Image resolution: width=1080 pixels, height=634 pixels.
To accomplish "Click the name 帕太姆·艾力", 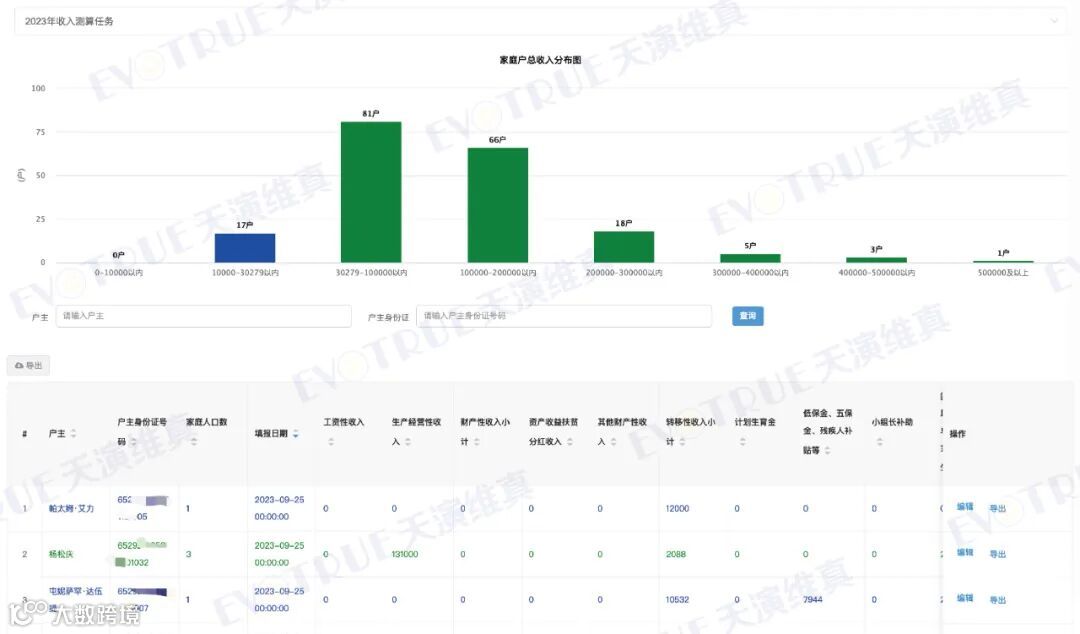I will (x=71, y=509).
